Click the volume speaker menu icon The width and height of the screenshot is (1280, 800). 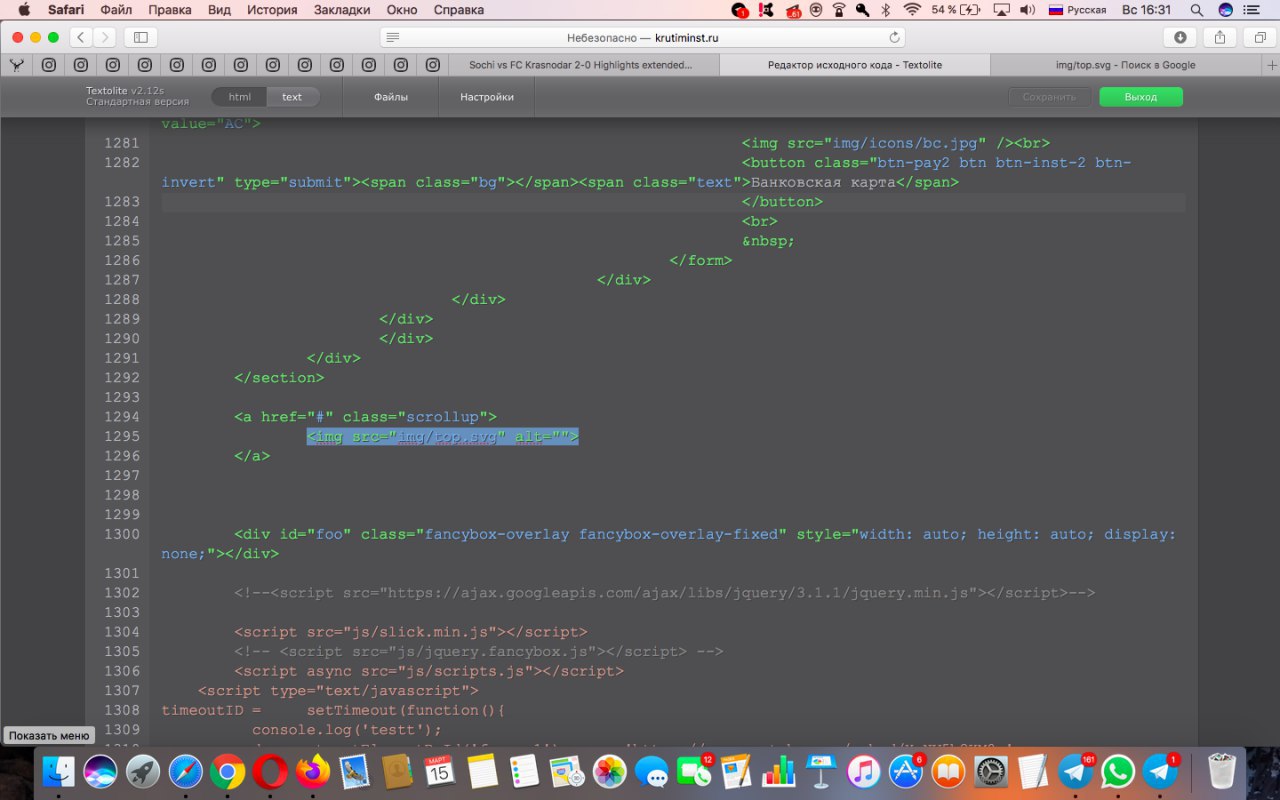1027,10
